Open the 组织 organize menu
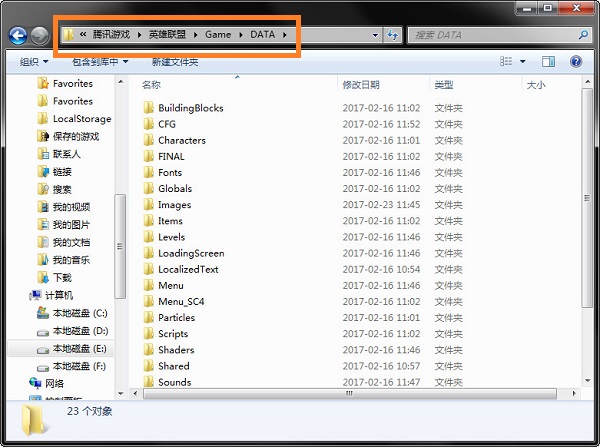Image resolution: width=600 pixels, height=447 pixels. tap(34, 62)
